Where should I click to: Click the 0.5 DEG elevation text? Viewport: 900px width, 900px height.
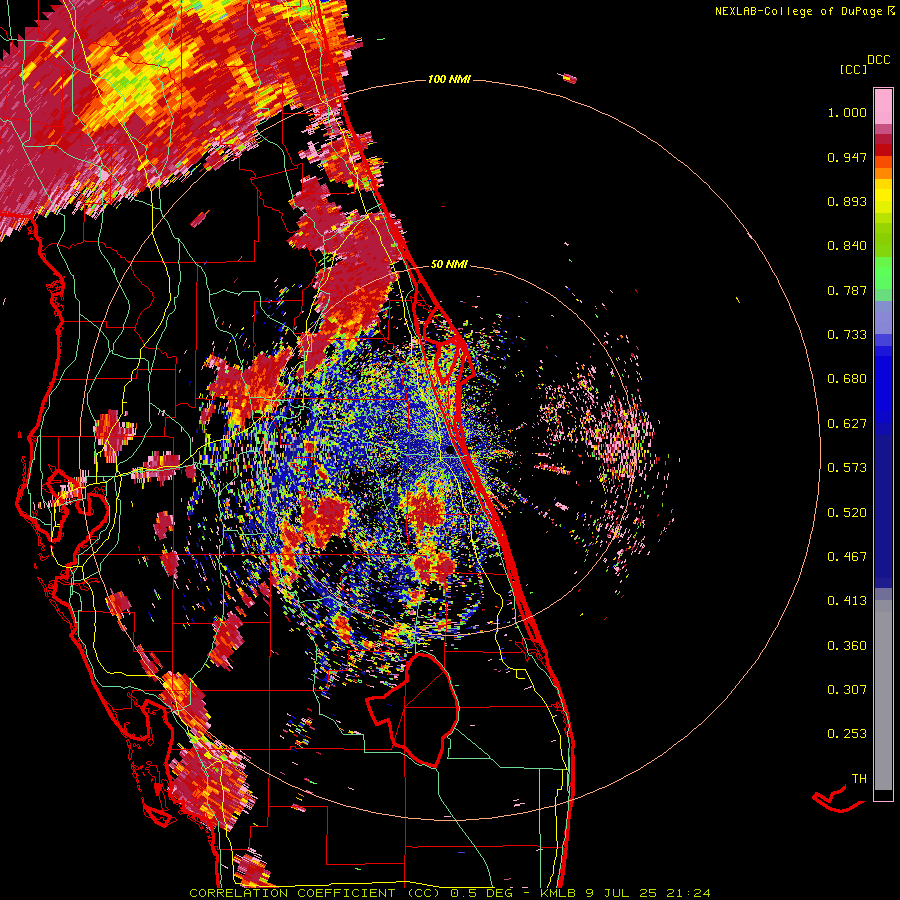click(481, 893)
